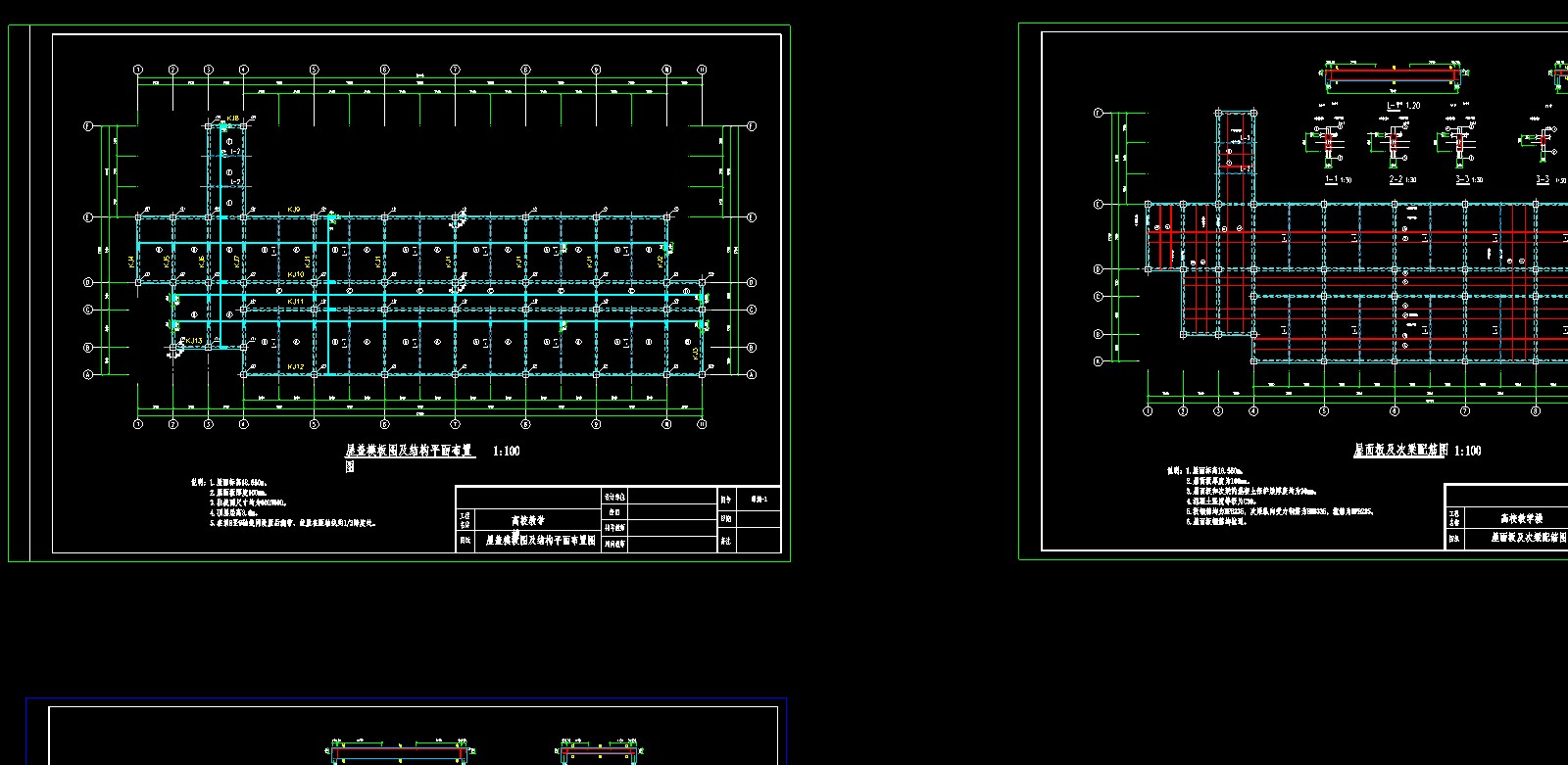The width and height of the screenshot is (1568, 765).
Task: Pick axis bubble D in right plan
Action: coord(1099,269)
